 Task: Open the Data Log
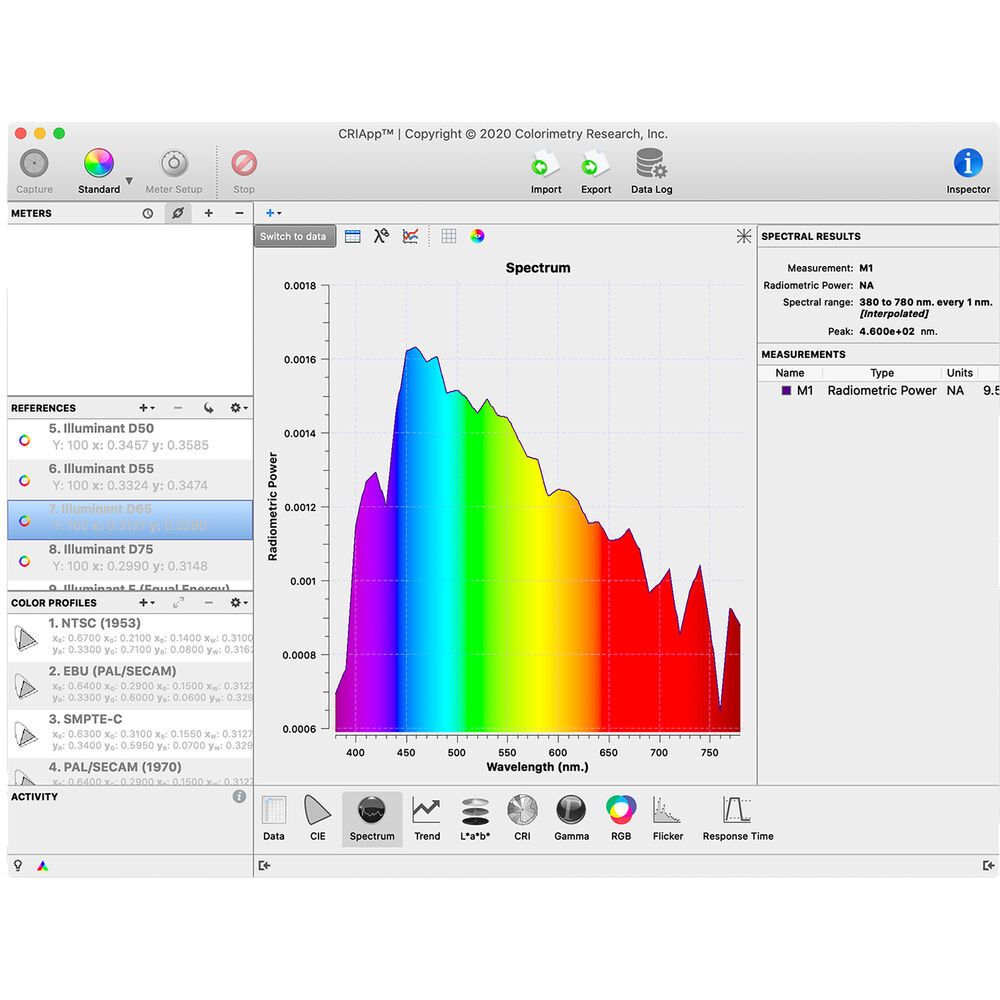pos(651,164)
